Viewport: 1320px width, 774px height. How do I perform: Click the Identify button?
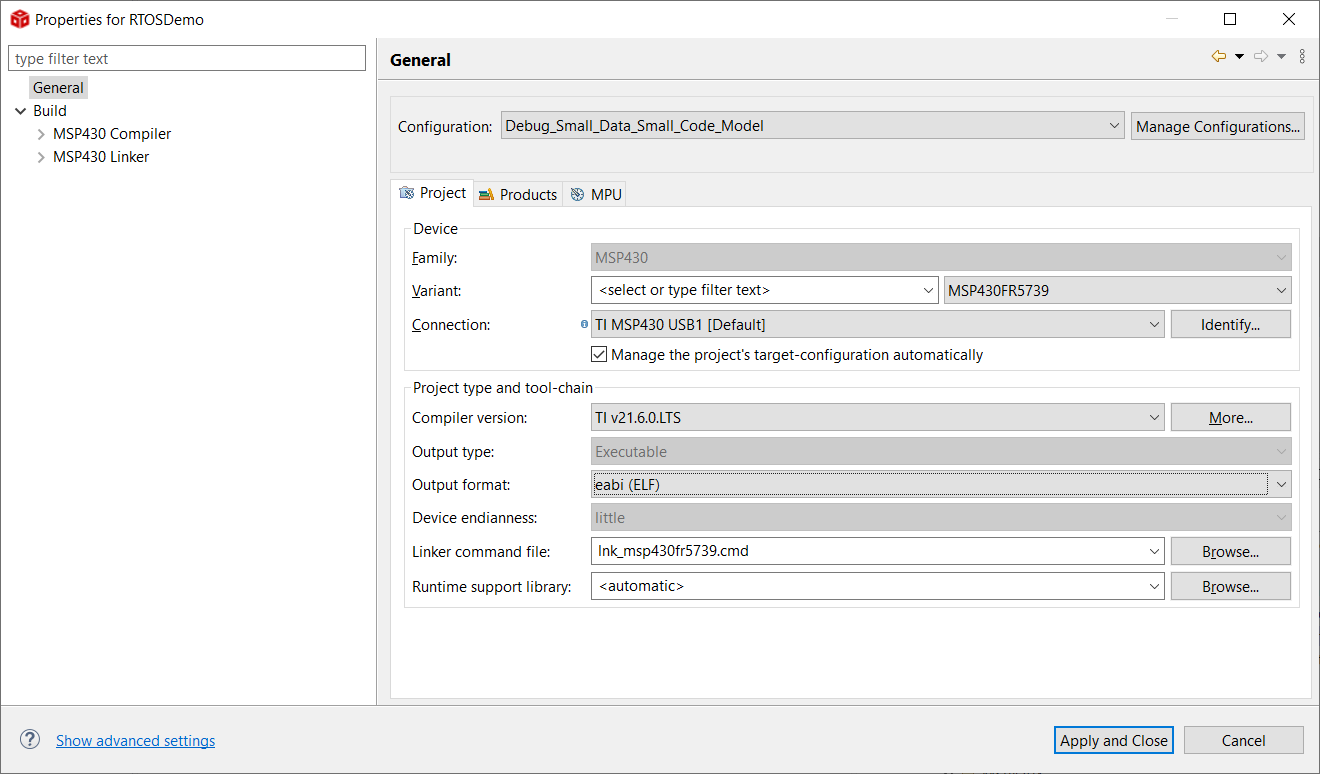(x=1230, y=324)
